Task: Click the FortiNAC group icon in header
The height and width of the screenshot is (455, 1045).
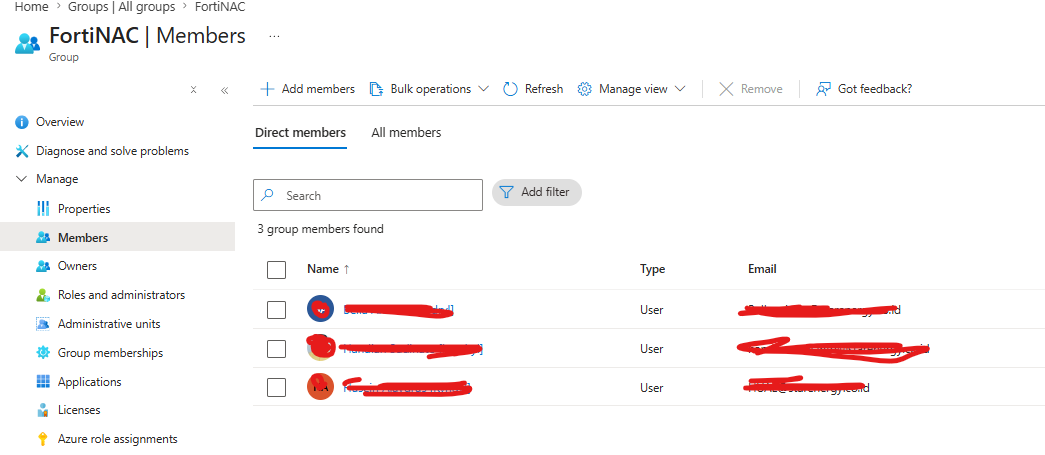Action: (x=27, y=43)
